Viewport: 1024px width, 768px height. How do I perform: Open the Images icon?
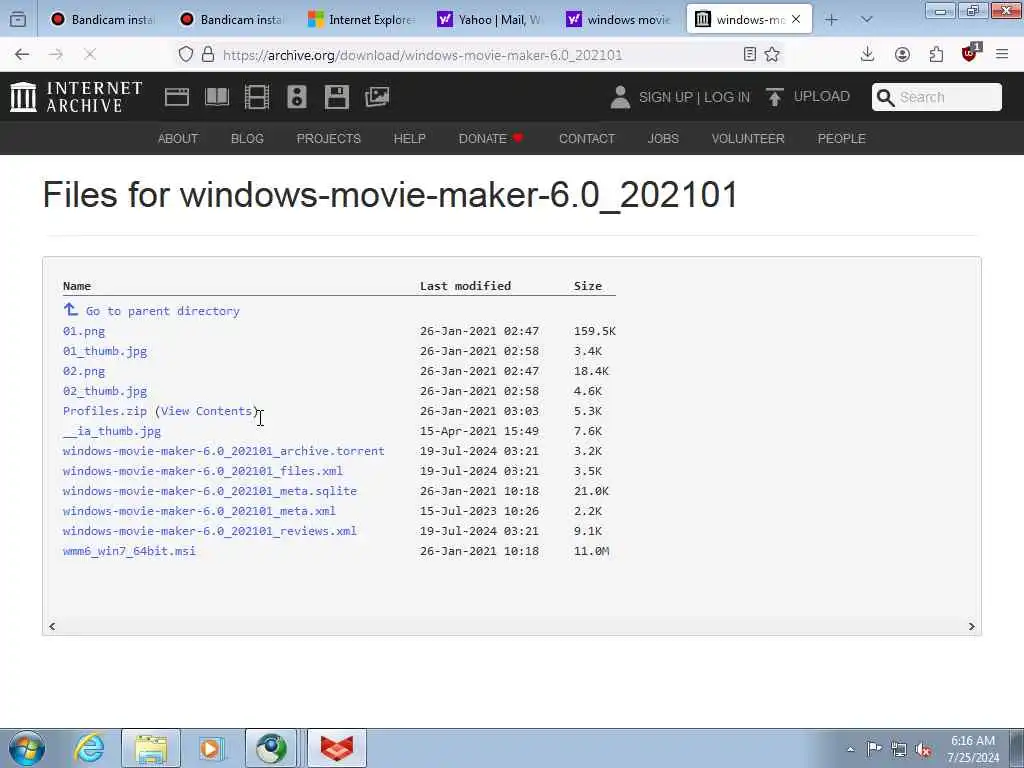pyautogui.click(x=377, y=97)
